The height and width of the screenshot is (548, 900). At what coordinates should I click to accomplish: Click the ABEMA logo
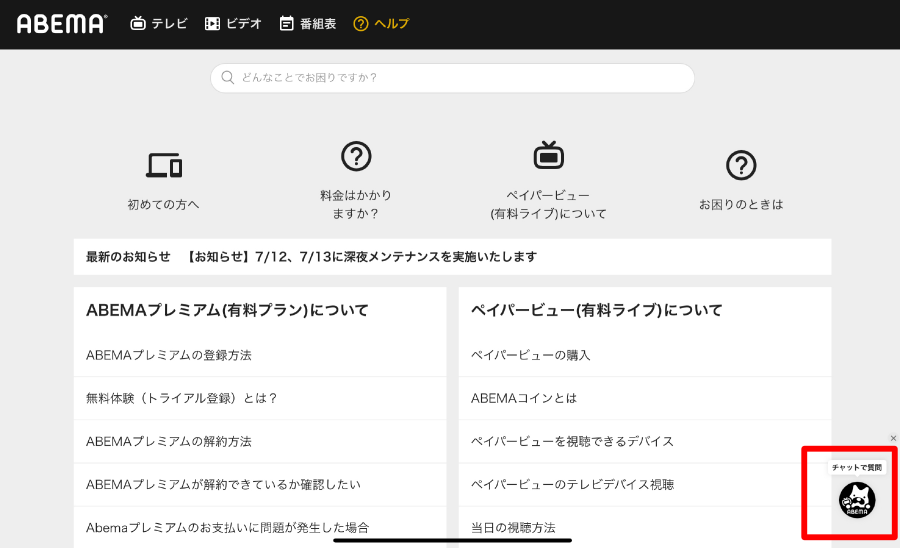[61, 24]
